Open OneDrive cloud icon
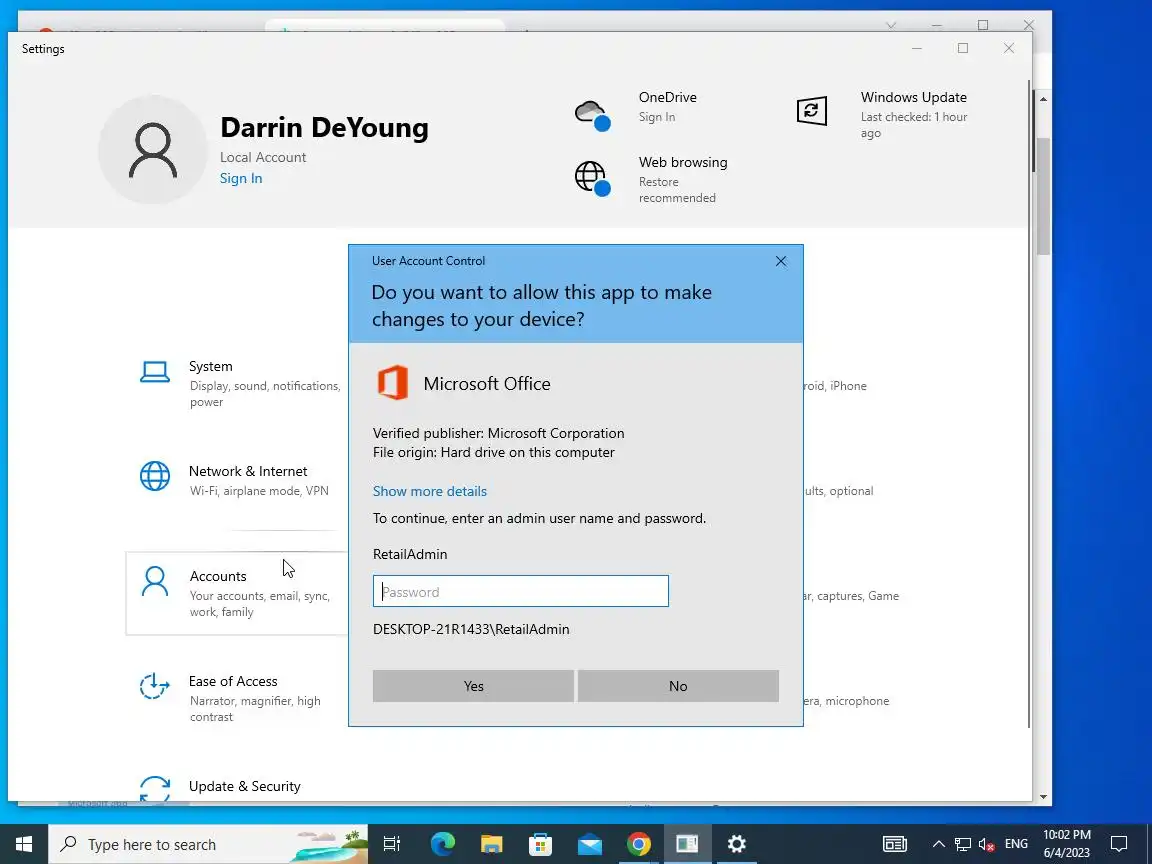1152x864 pixels. coord(592,115)
